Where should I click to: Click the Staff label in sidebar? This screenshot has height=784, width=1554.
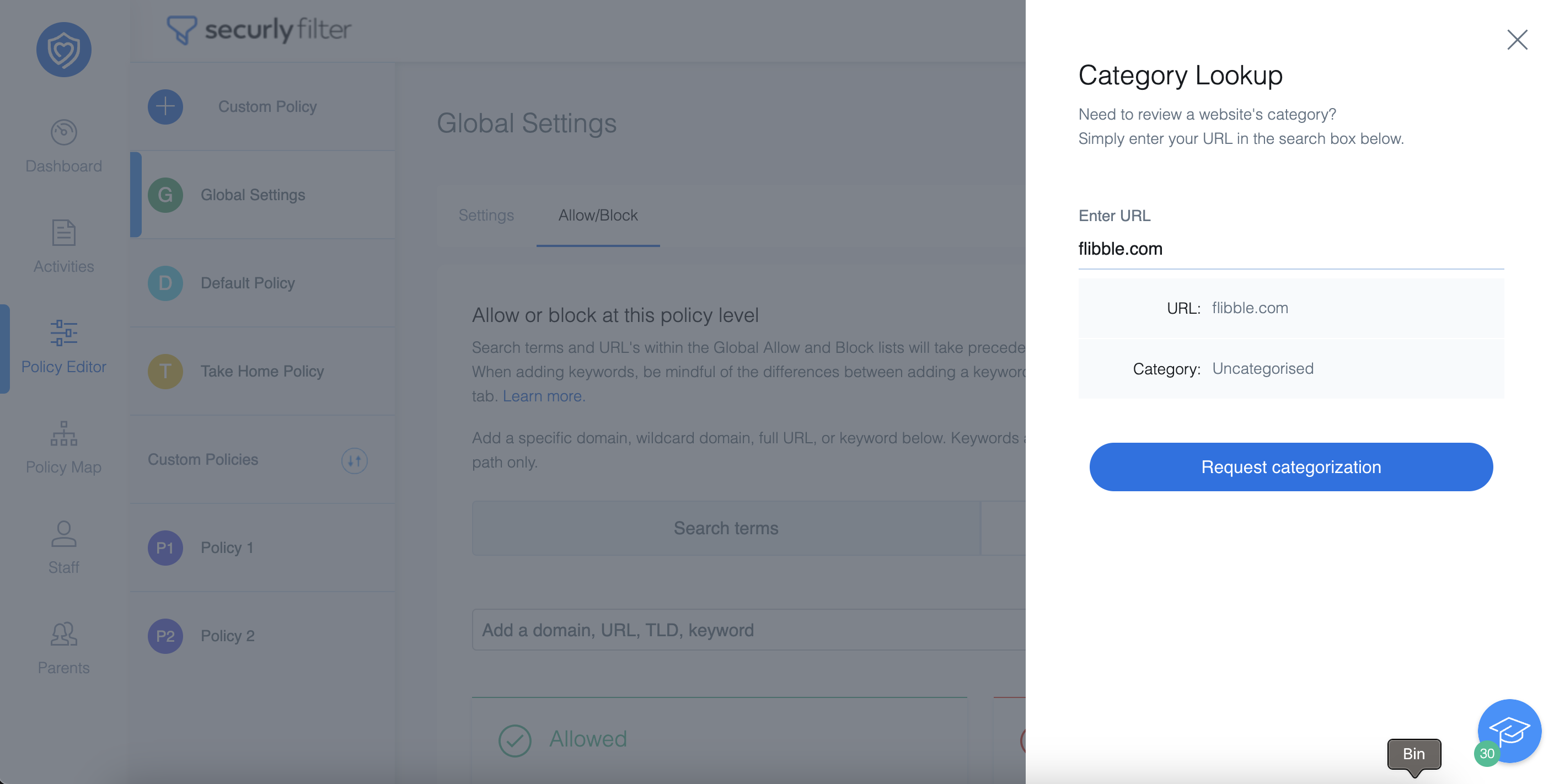click(63, 567)
